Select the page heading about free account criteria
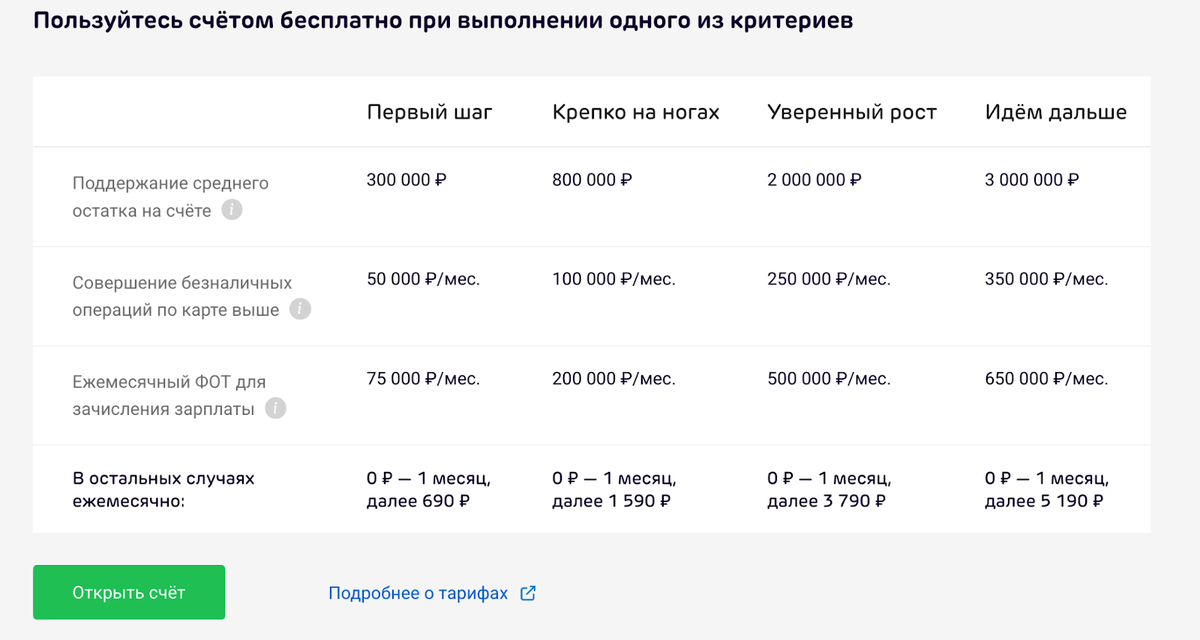Image resolution: width=1200 pixels, height=640 pixels. (443, 18)
